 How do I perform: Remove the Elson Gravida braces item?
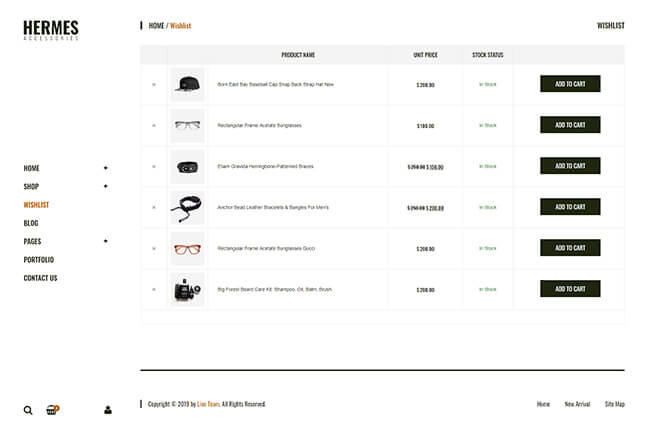(154, 166)
